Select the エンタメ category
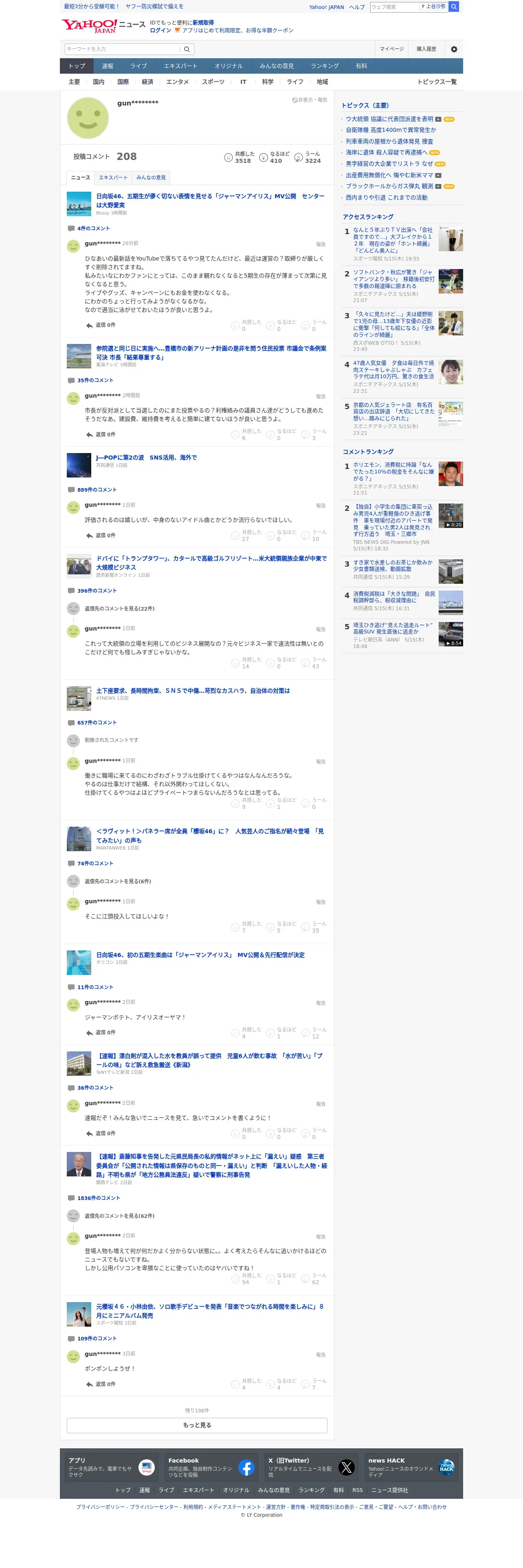This screenshot has width=523, height=1568. click(x=177, y=82)
